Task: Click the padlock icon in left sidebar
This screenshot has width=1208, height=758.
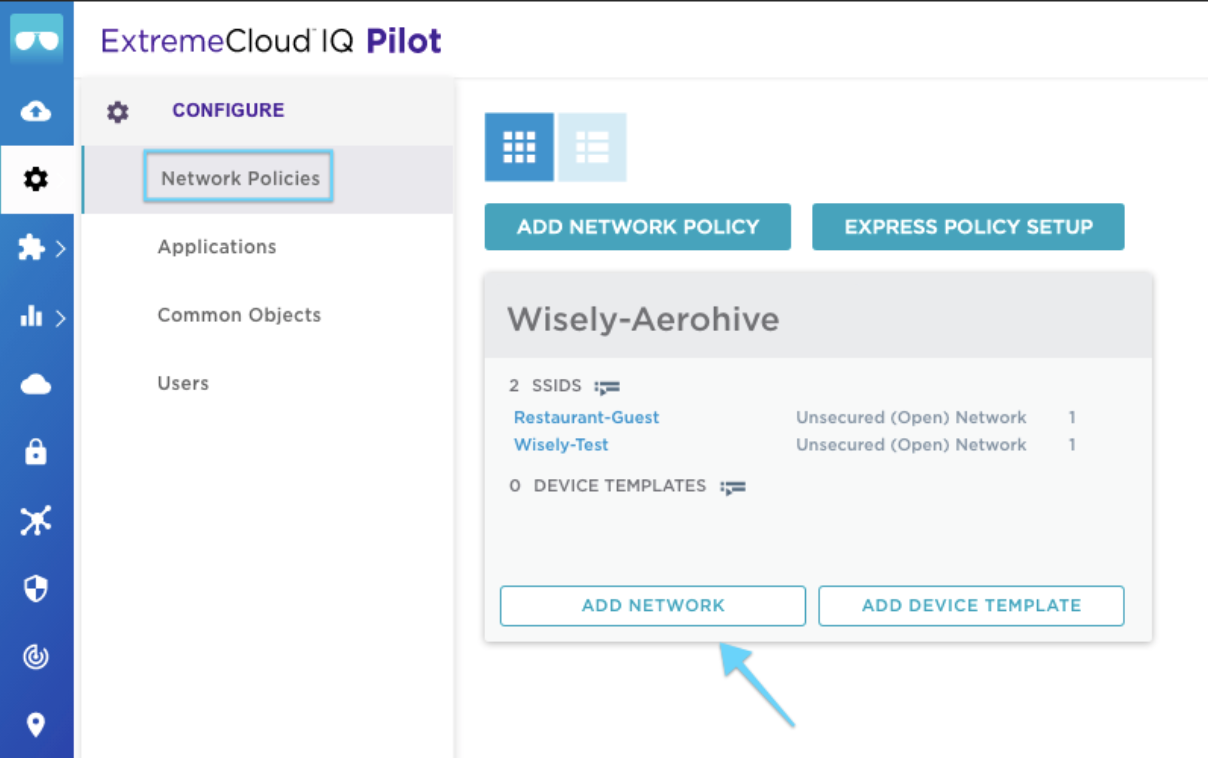Action: tap(36, 453)
